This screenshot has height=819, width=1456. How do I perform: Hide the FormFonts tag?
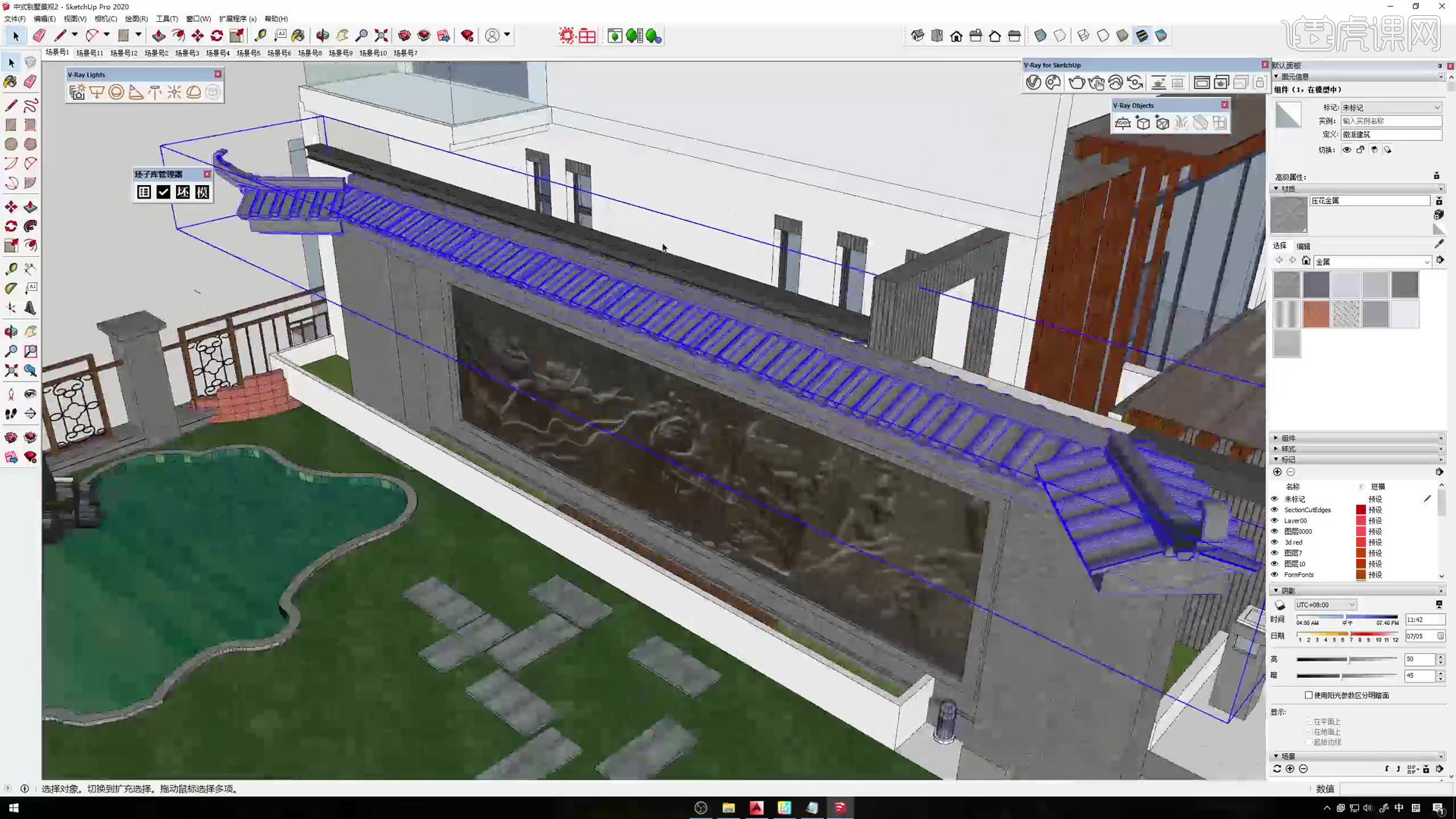[x=1275, y=575]
